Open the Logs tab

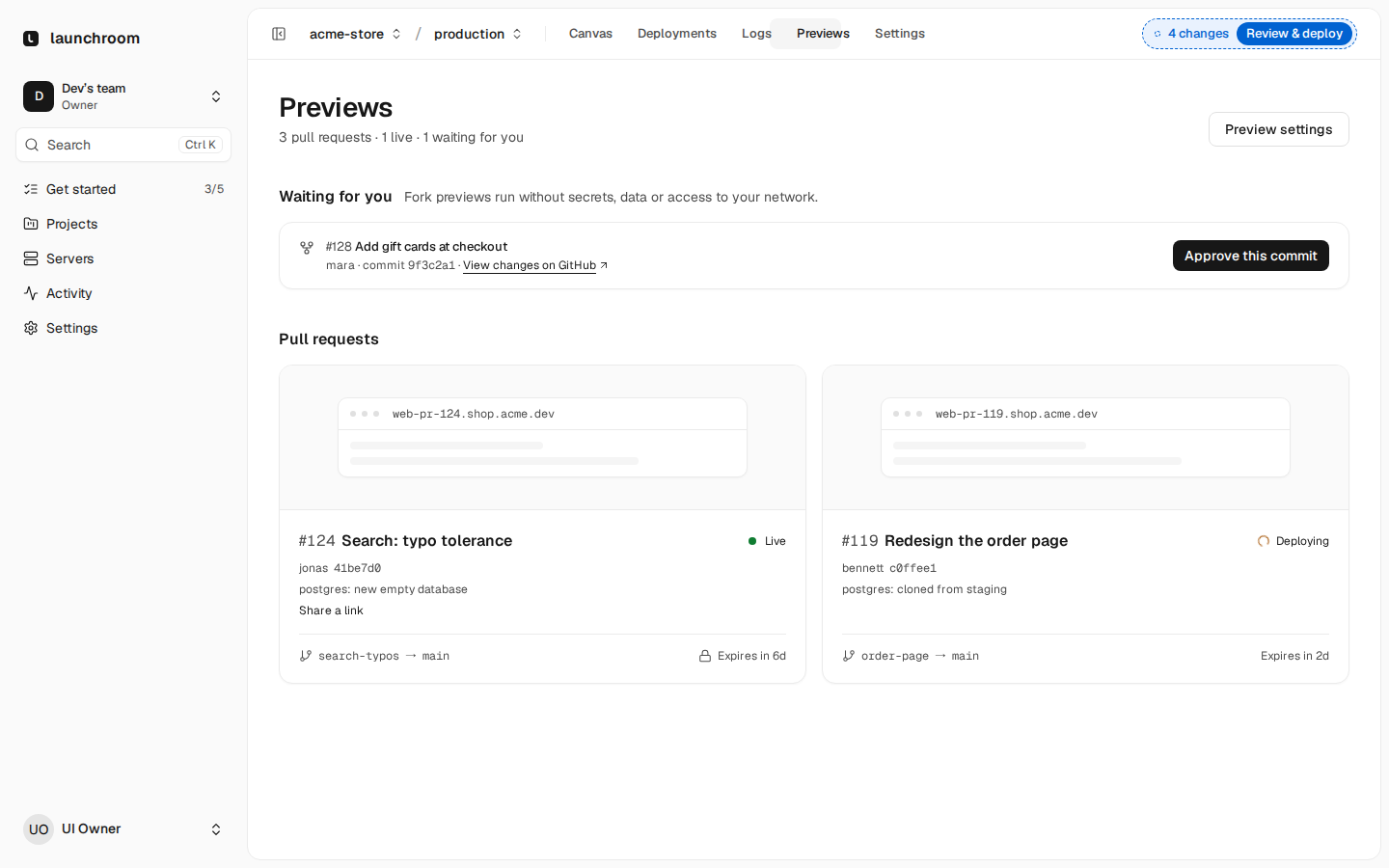[756, 34]
